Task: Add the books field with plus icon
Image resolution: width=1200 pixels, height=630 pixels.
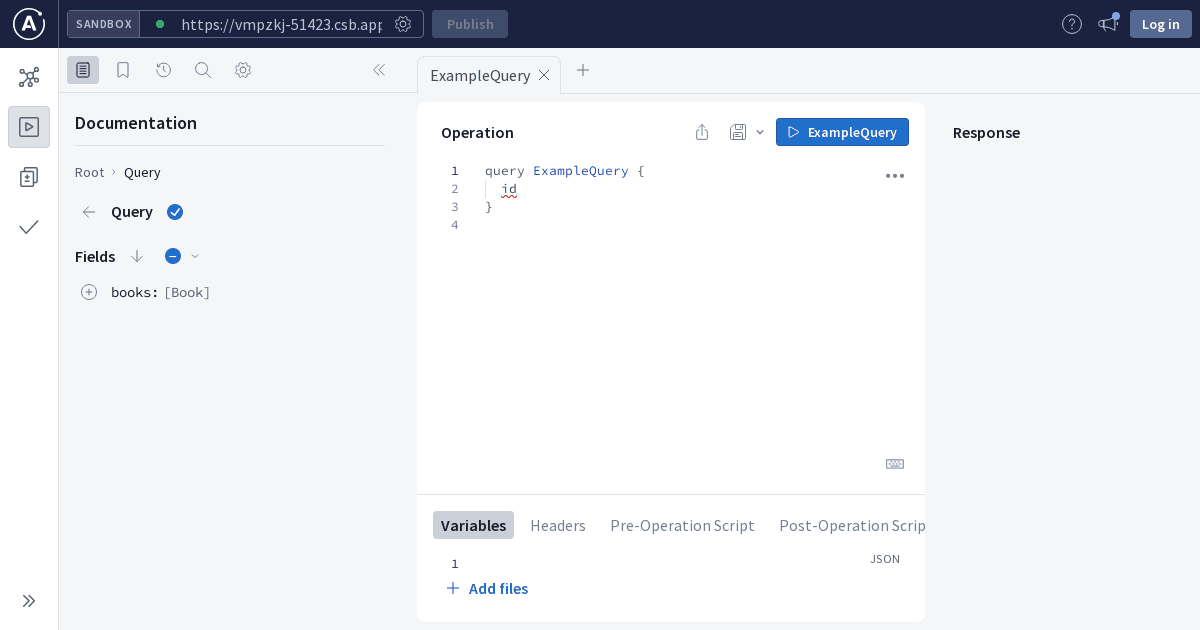Action: pos(89,292)
